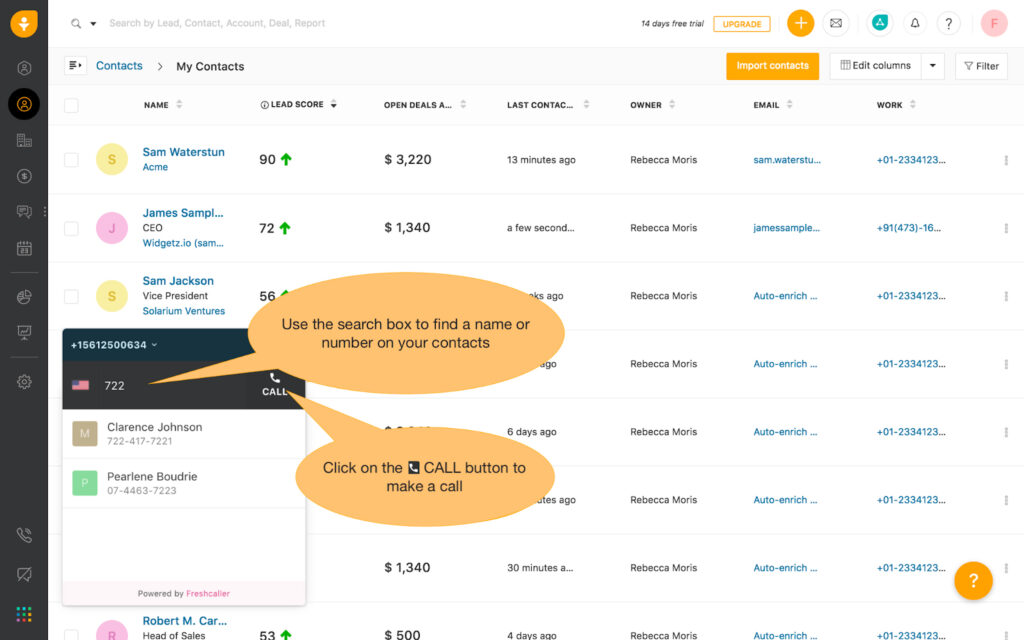Open the Settings gear in sidebar
Image resolution: width=1024 pixels, height=640 pixels.
coord(24,382)
